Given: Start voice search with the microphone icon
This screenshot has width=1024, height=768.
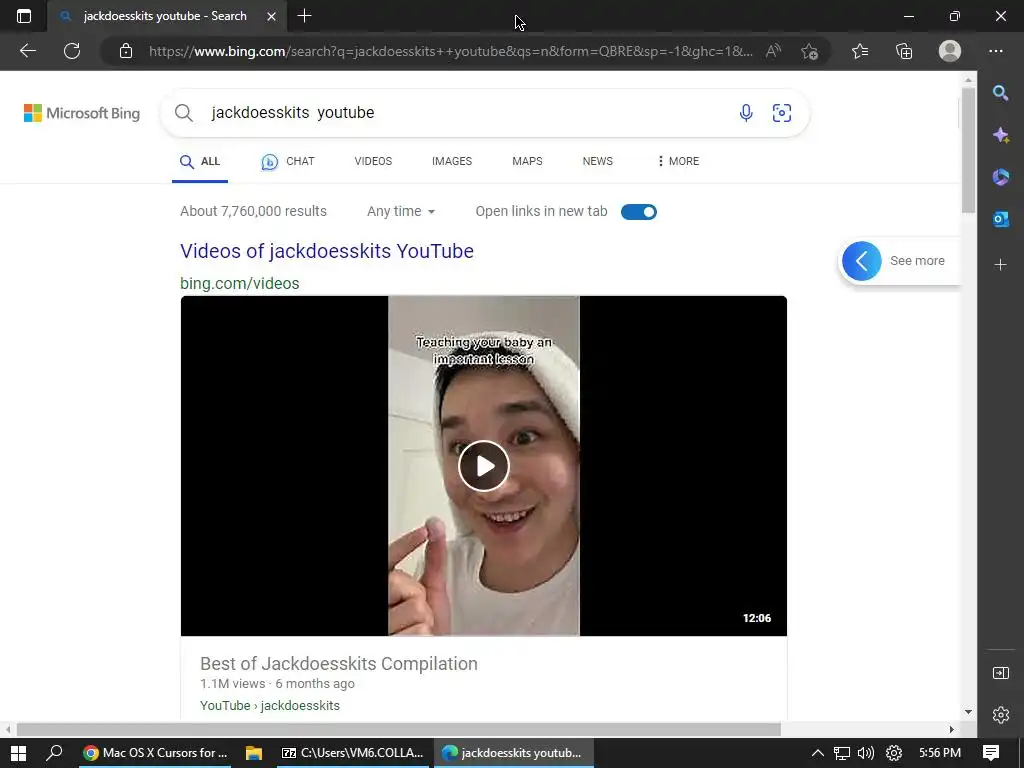Looking at the screenshot, I should [x=746, y=113].
